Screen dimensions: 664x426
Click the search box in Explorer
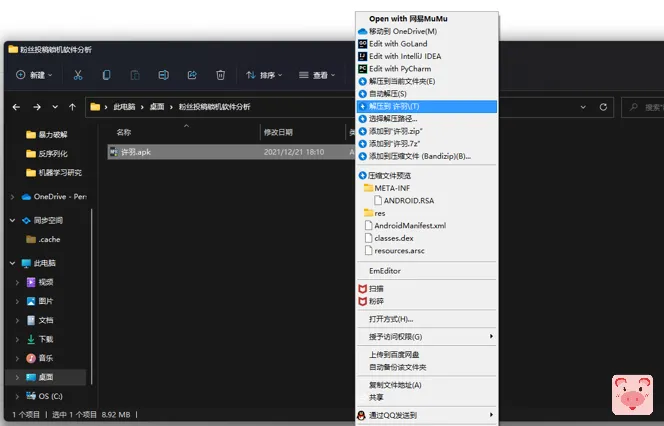642,108
